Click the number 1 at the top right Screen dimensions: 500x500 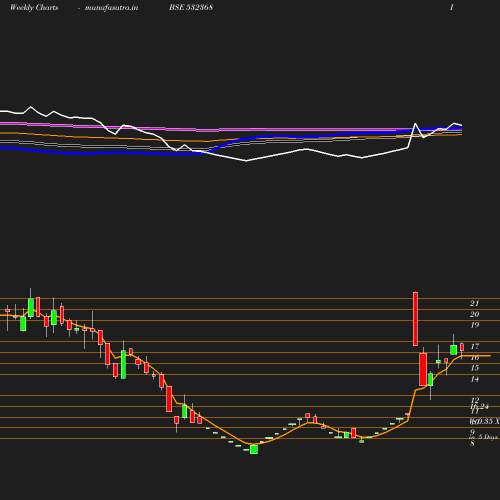(451, 7)
